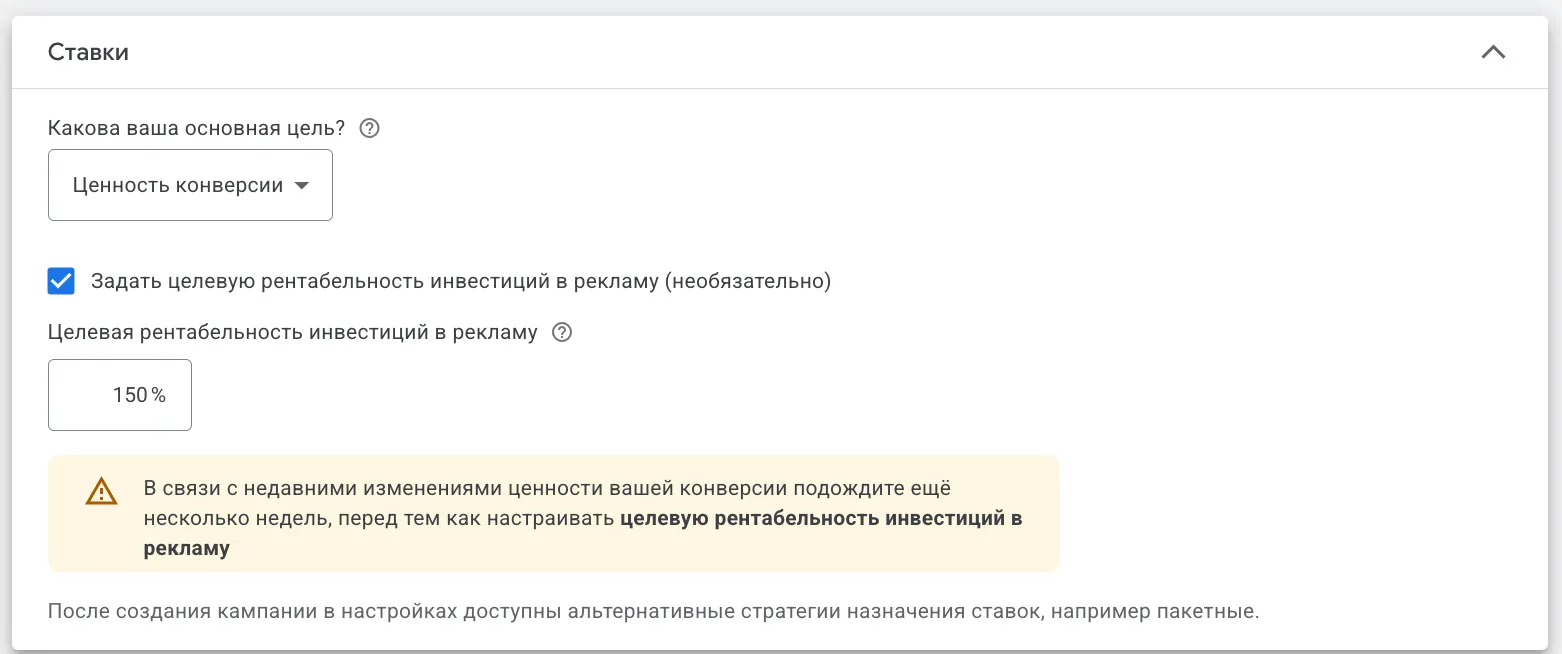Click the Целевая рентабельность инвестиций в рекламу label
Viewport: 1562px width, 654px height.
tap(293, 333)
